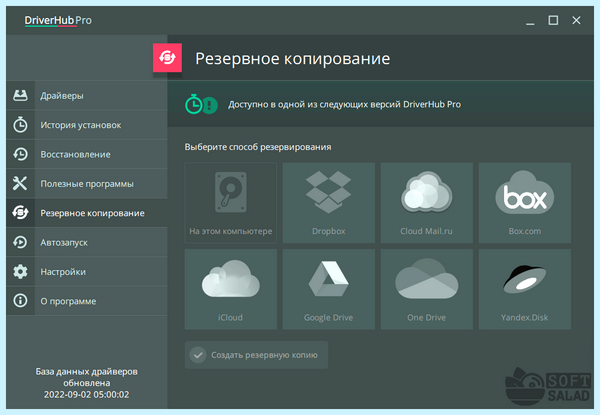Open Автозапуск menu item

click(x=87, y=242)
